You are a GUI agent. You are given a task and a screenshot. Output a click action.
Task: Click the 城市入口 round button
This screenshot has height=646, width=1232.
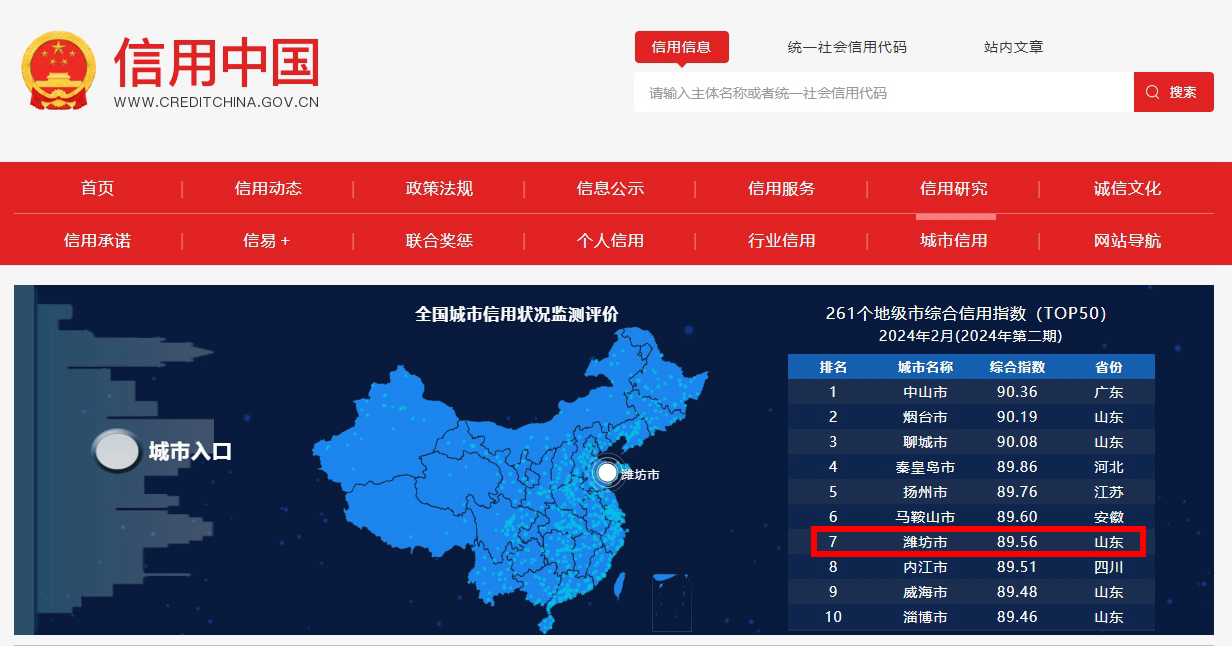pos(116,451)
